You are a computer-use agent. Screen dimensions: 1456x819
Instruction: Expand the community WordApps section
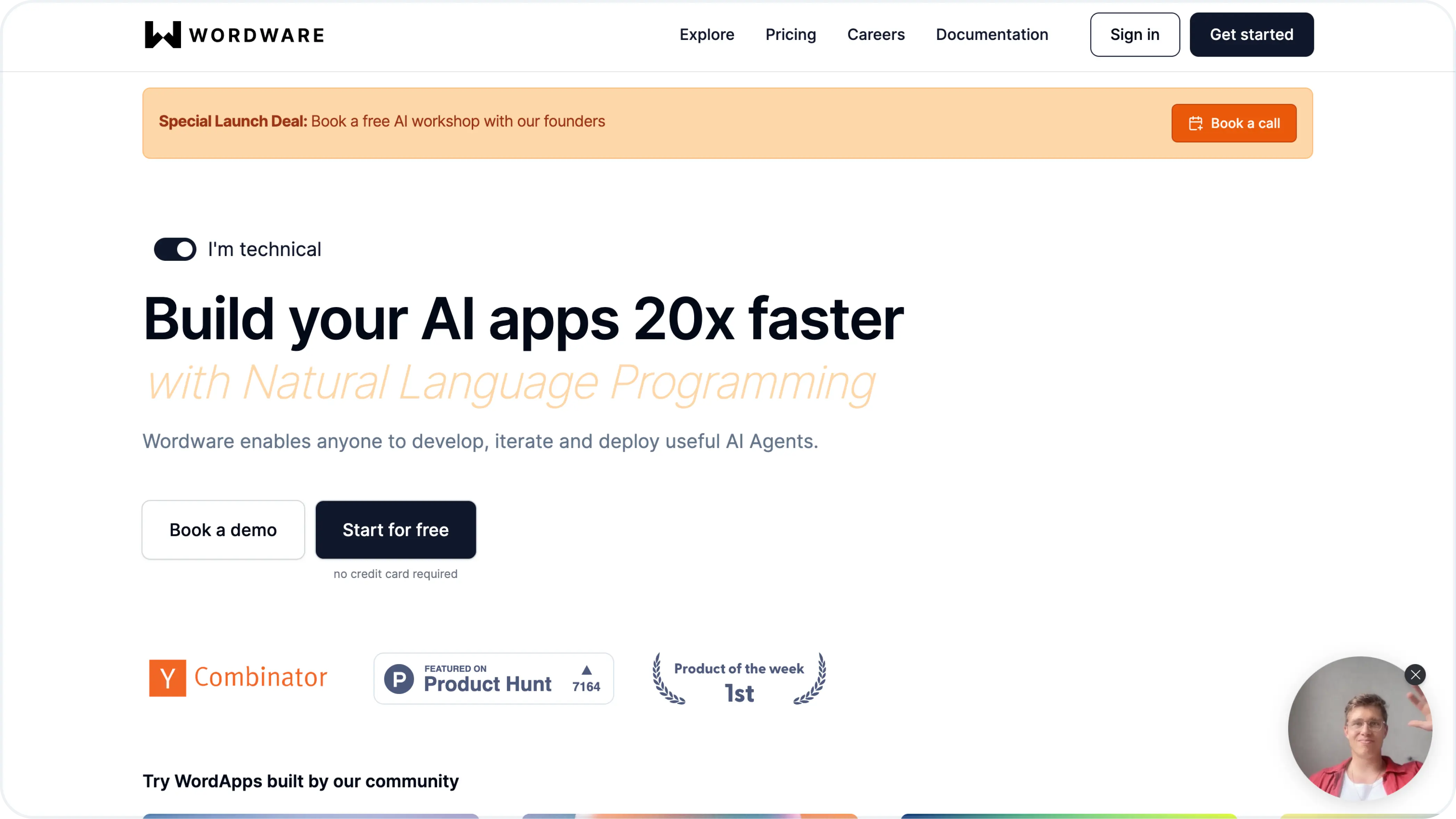pyautogui.click(x=300, y=781)
